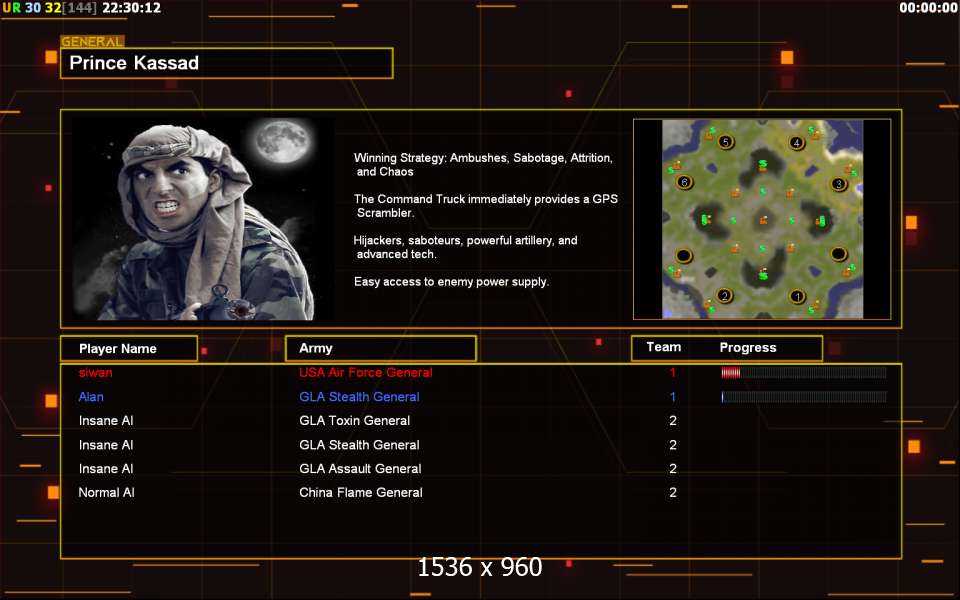This screenshot has height=600, width=960.
Task: Select start position 3 on the minimap
Action: tap(839, 184)
